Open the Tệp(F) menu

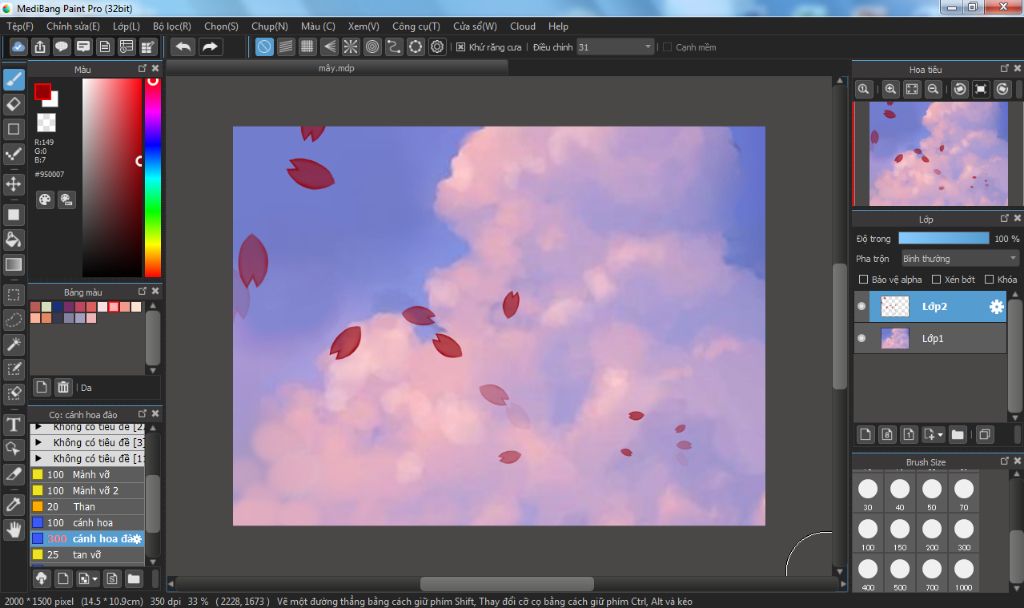20,26
